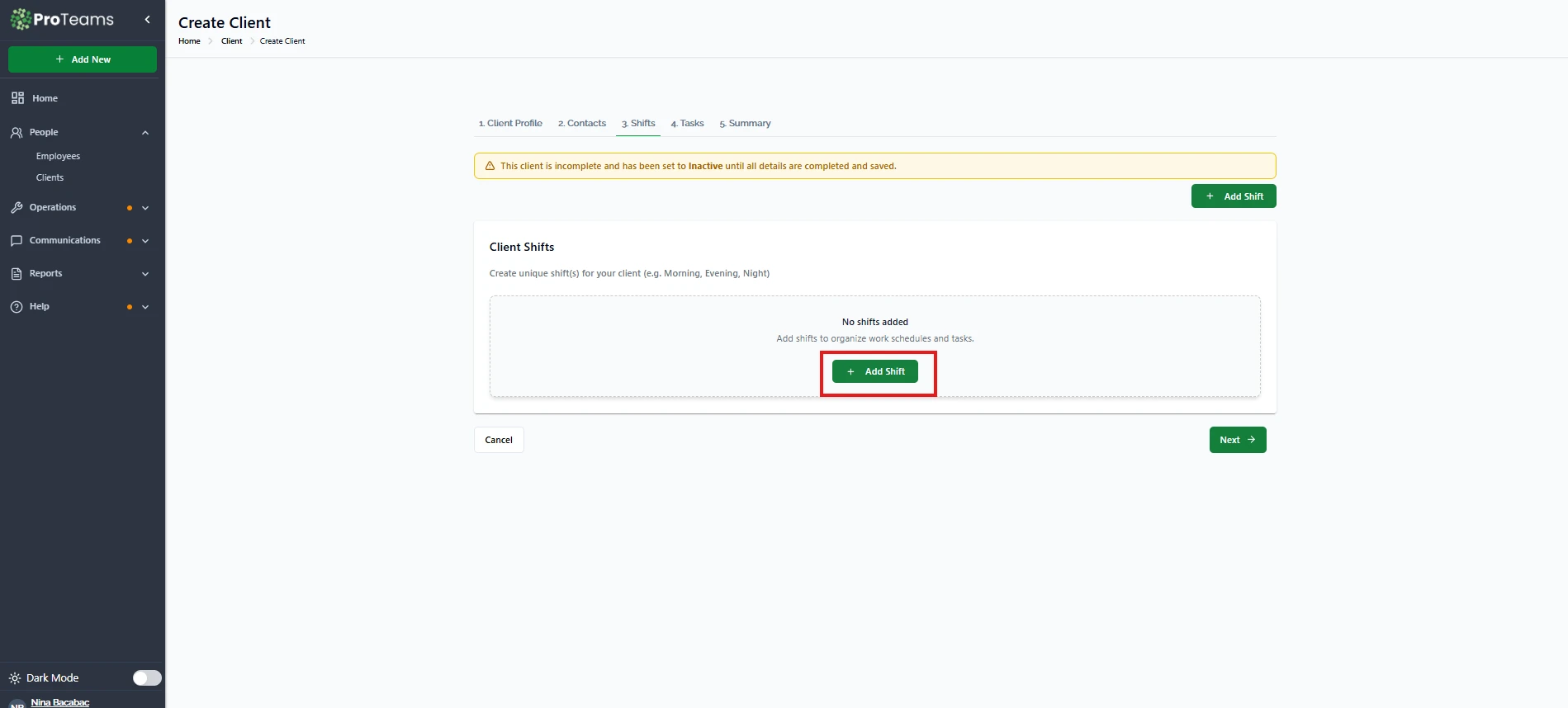The width and height of the screenshot is (1568, 708).
Task: Click the Reports document icon
Action: (17, 274)
